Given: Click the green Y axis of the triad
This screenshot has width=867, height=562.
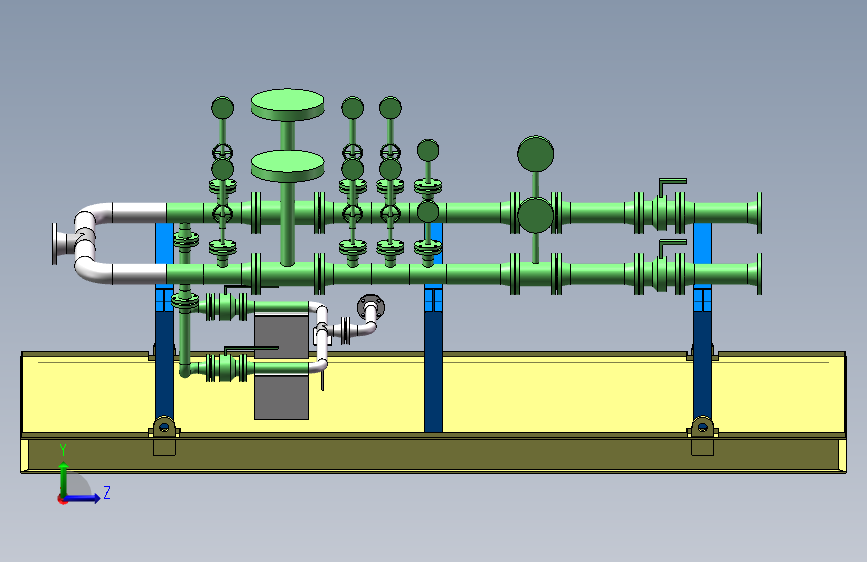Looking at the screenshot, I should pyautogui.click(x=64, y=479).
